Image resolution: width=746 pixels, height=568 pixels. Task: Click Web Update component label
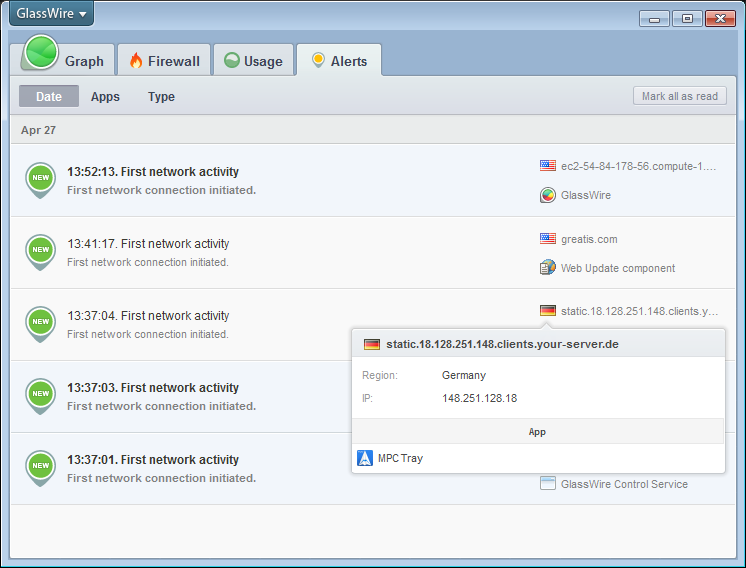click(618, 268)
